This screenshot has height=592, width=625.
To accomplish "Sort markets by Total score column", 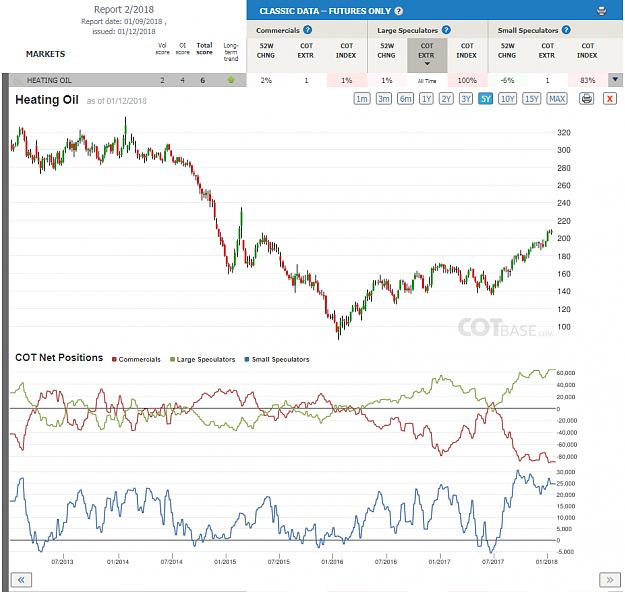I will point(204,49).
